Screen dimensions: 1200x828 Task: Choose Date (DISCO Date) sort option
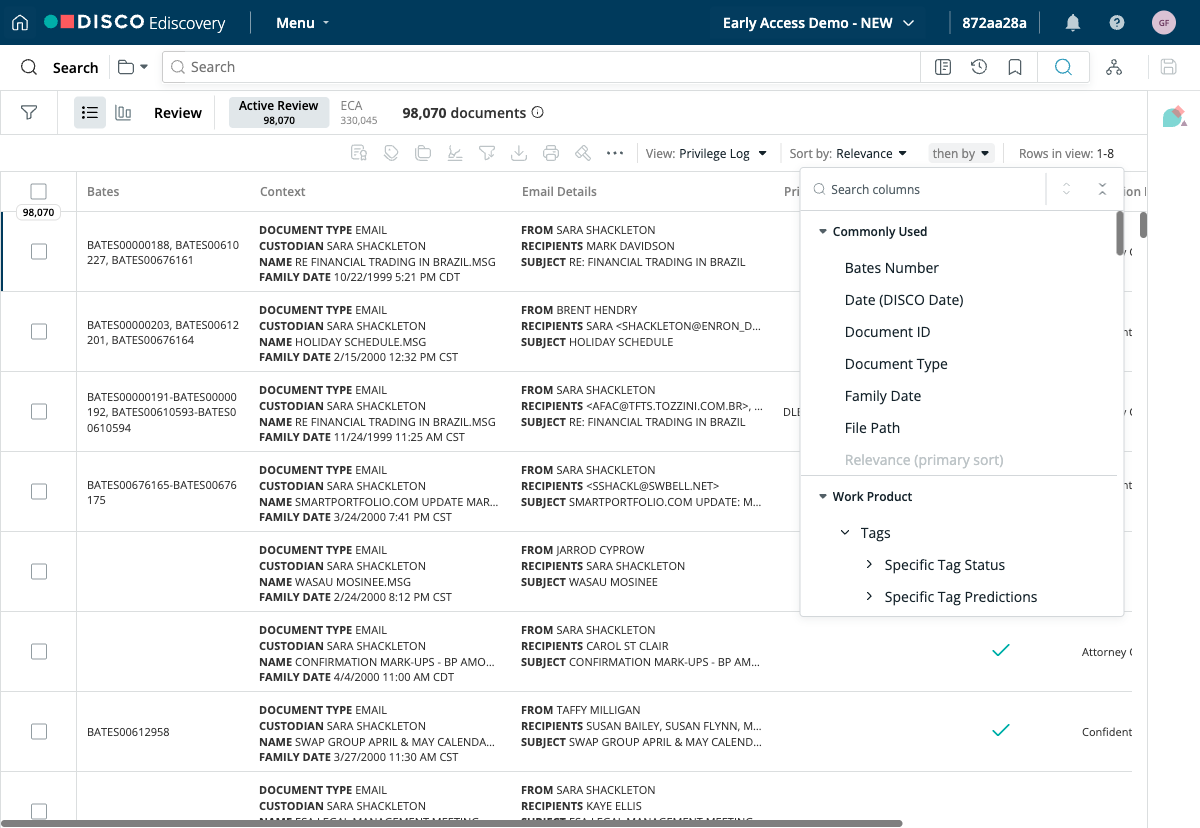[904, 300]
